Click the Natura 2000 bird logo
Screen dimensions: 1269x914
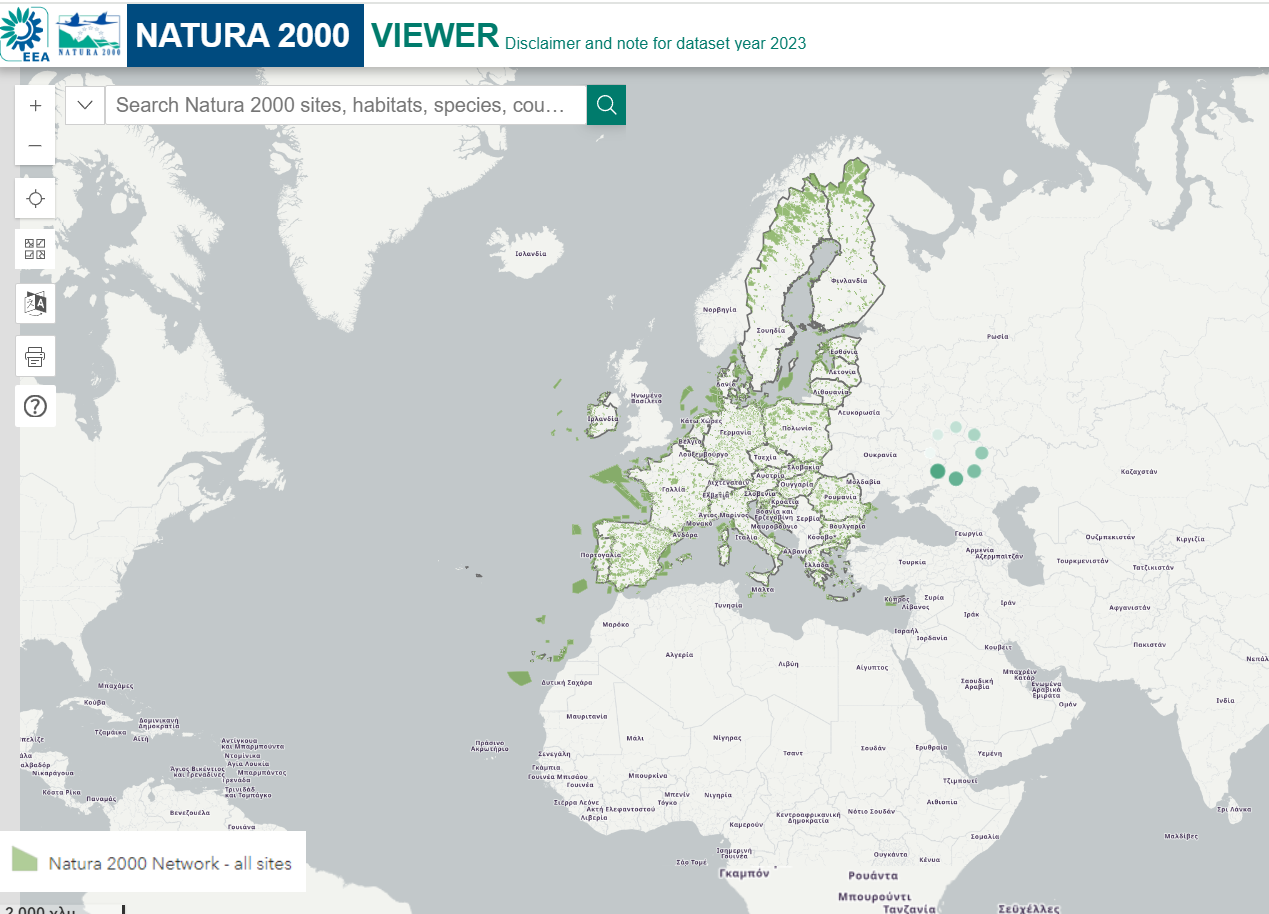[x=90, y=35]
